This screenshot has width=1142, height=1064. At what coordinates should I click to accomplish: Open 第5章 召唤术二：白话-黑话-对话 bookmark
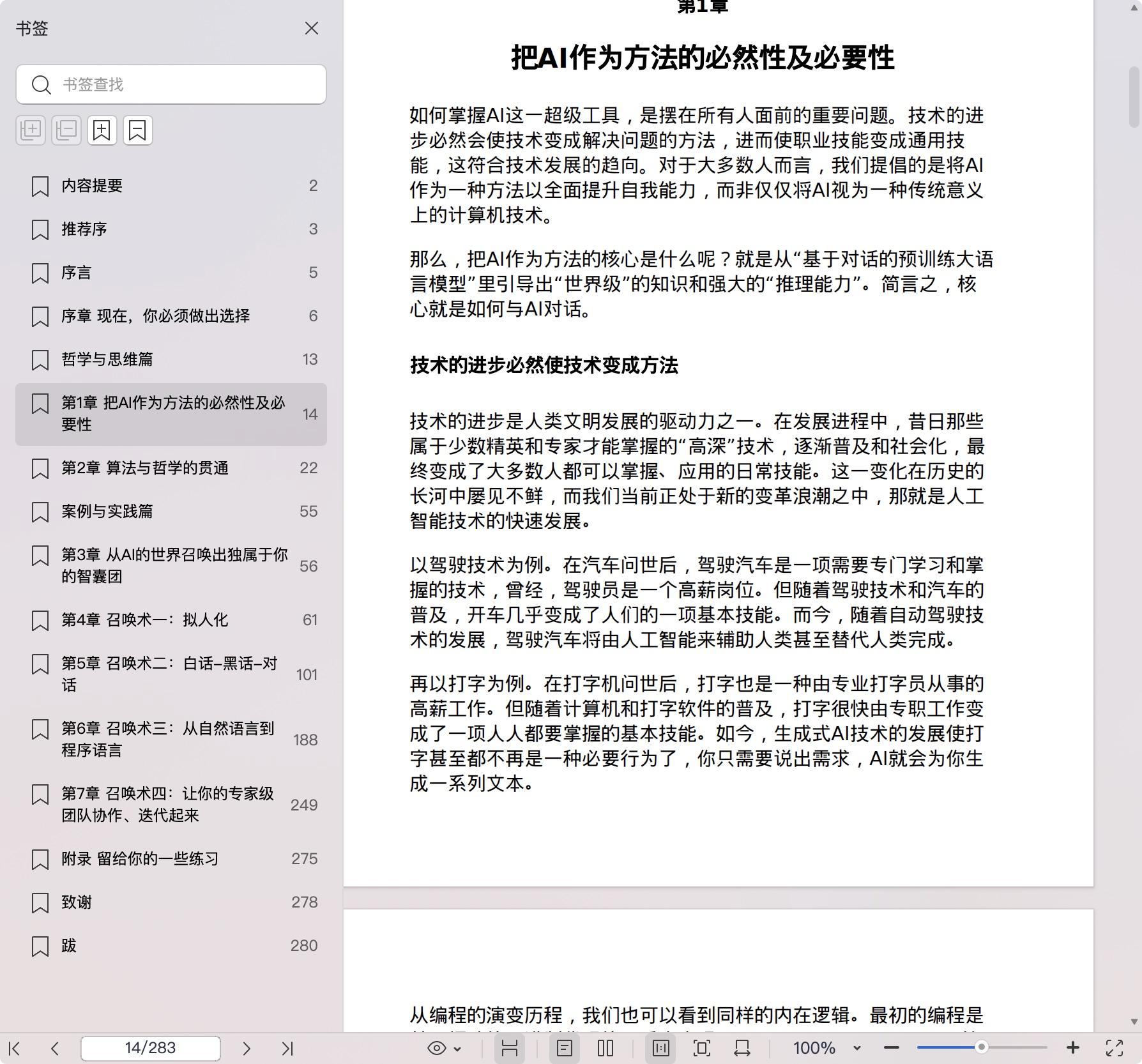tap(171, 674)
